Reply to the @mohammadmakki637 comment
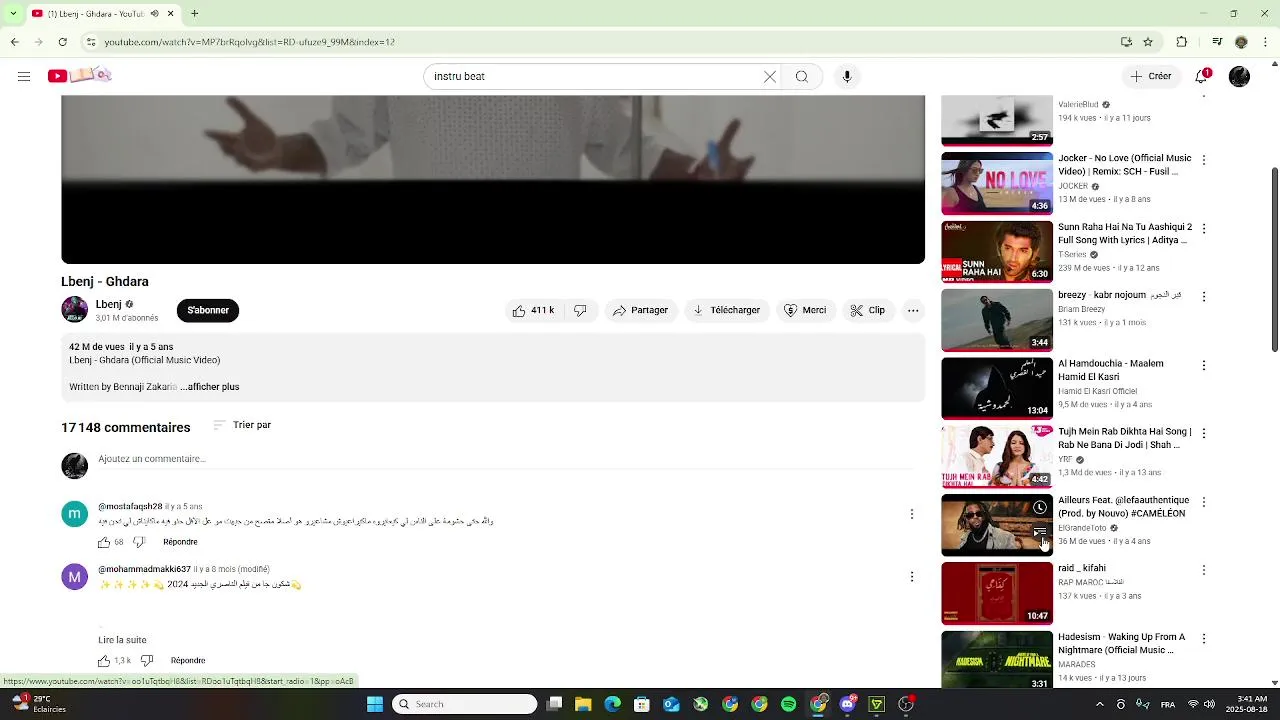Screen dimensions: 1280x720 point(188,661)
